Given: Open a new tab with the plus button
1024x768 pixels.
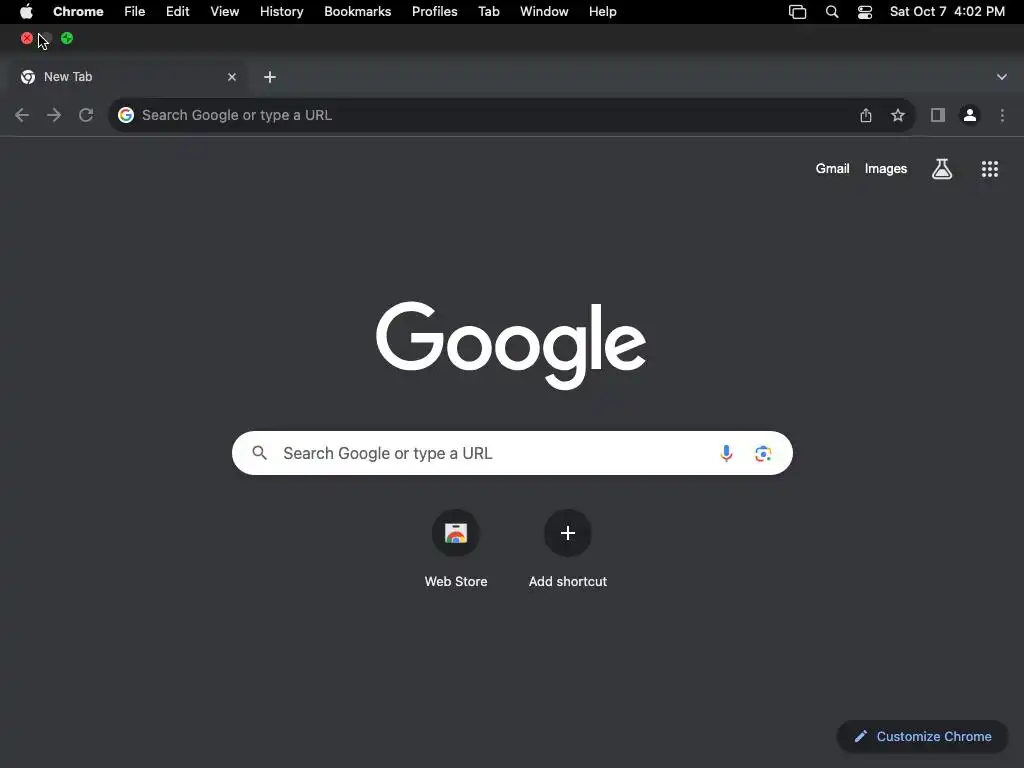Looking at the screenshot, I should [270, 77].
